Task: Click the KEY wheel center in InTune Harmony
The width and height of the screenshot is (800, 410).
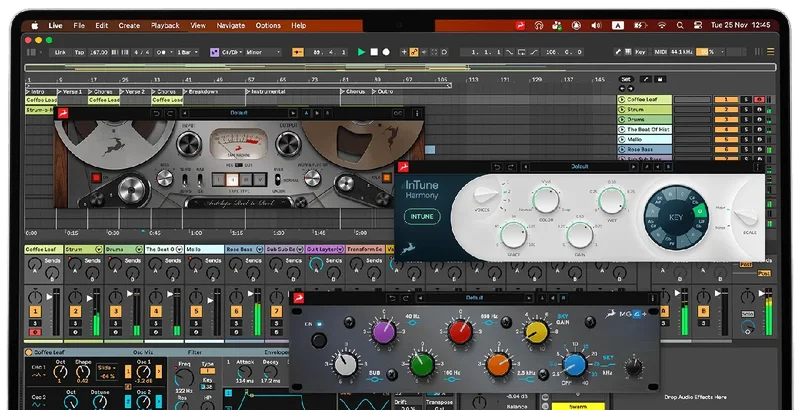Action: tap(676, 217)
